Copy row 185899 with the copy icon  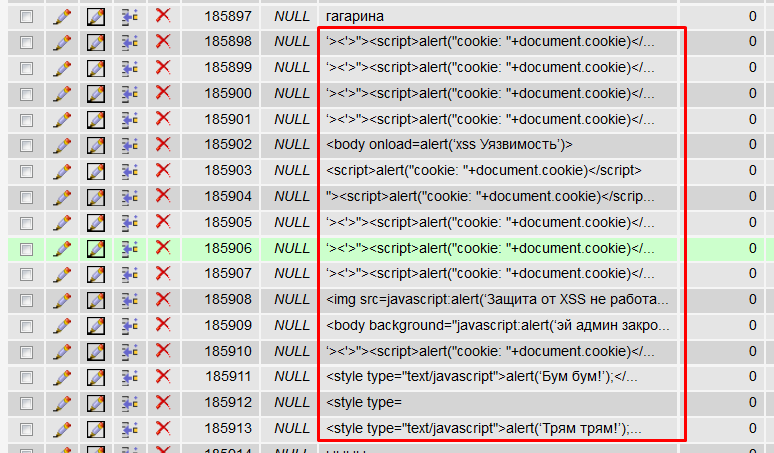pos(129,68)
